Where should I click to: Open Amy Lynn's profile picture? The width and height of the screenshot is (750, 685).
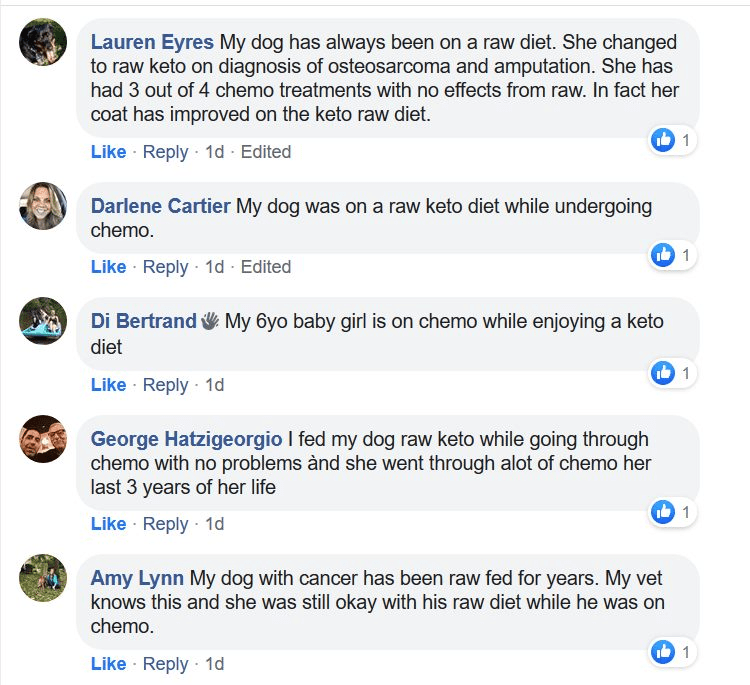[x=43, y=578]
